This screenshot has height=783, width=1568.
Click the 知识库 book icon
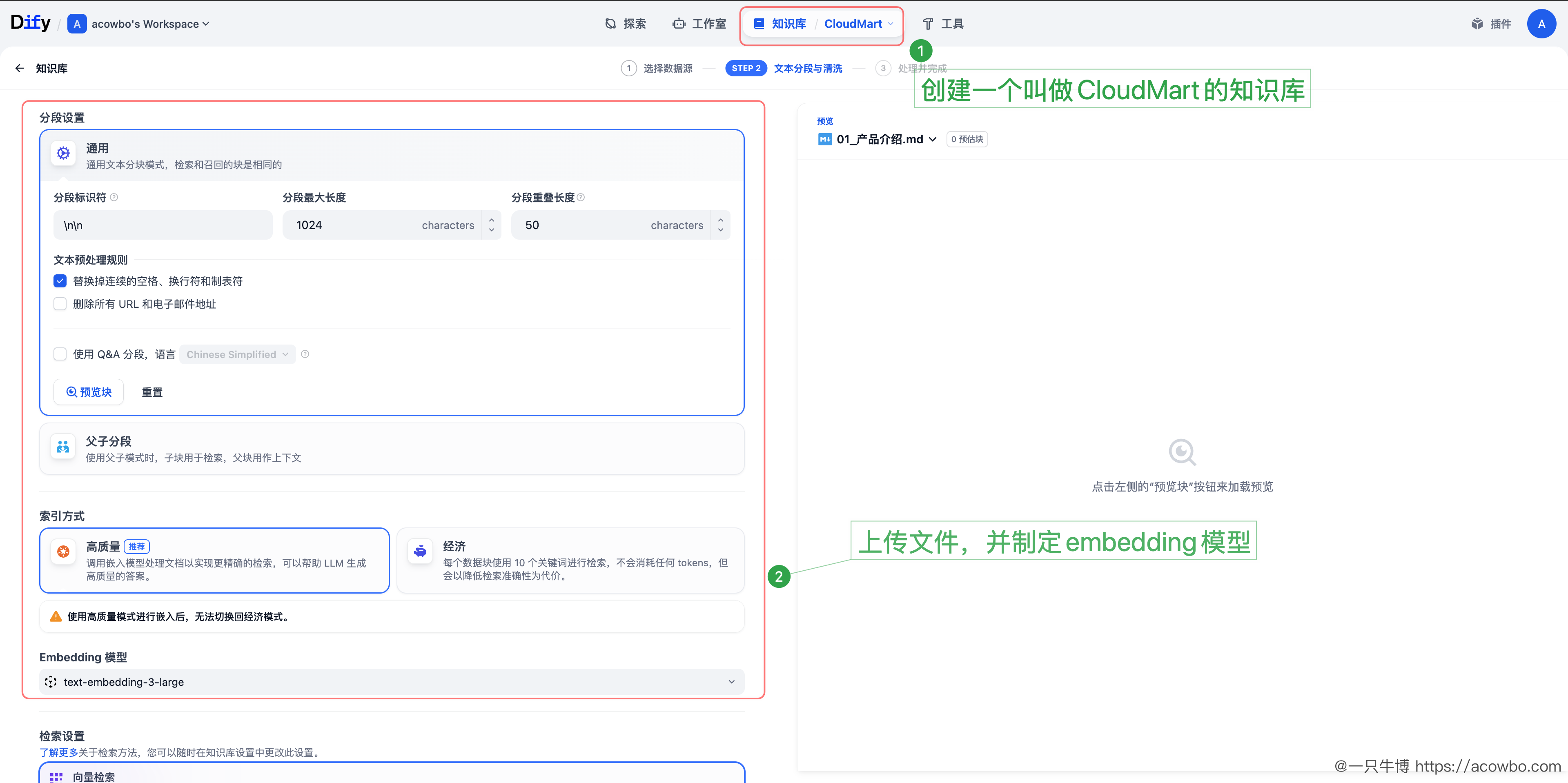758,24
